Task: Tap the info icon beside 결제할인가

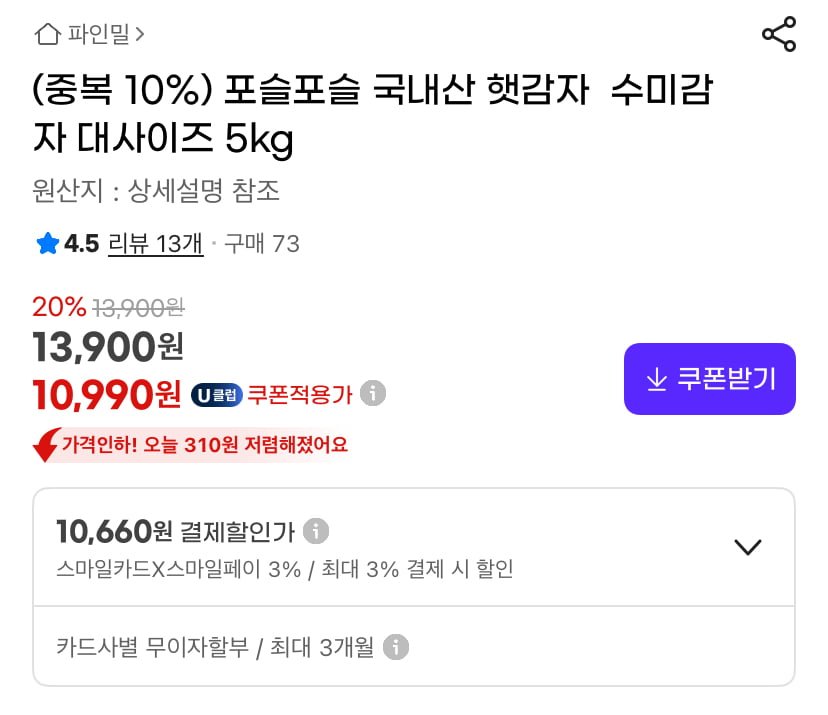Action: click(316, 530)
